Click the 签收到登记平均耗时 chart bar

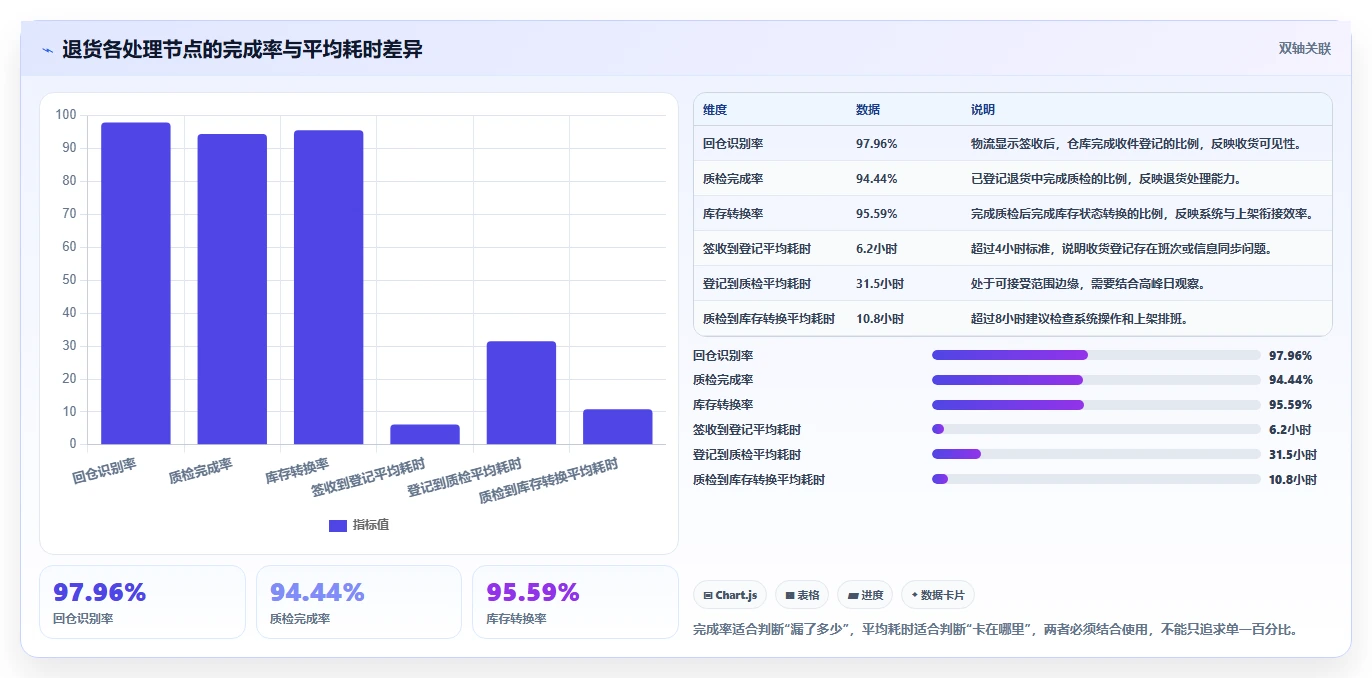click(425, 434)
